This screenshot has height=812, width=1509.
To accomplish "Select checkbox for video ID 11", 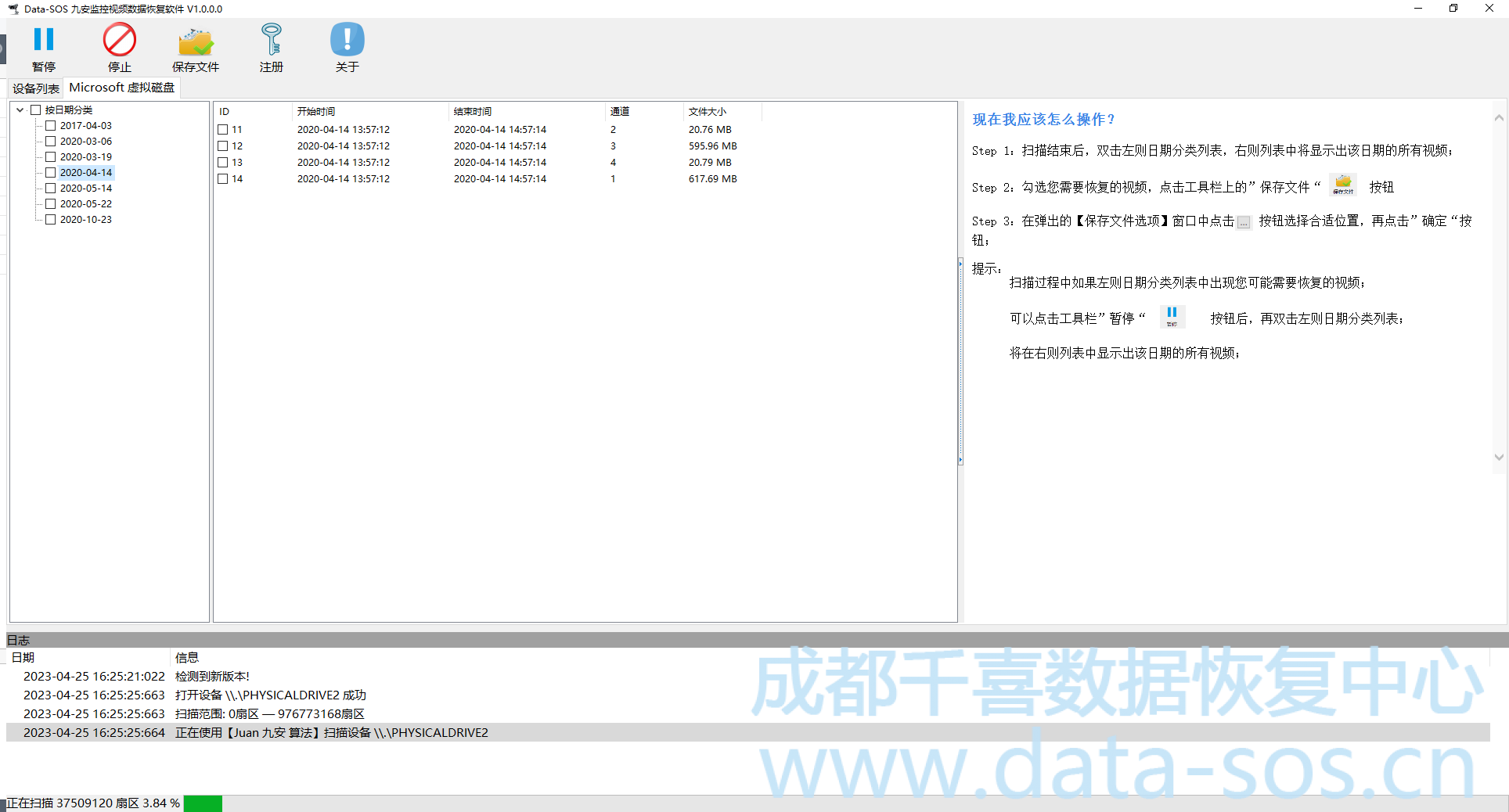I will coord(223,130).
